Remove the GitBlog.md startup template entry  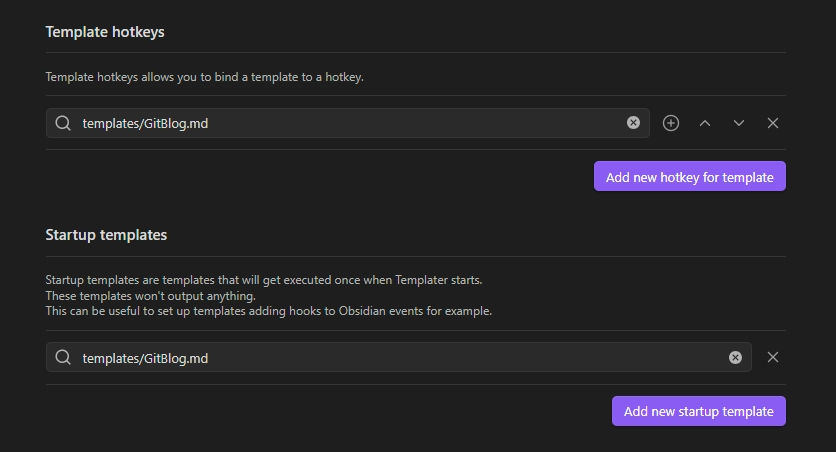(773, 357)
